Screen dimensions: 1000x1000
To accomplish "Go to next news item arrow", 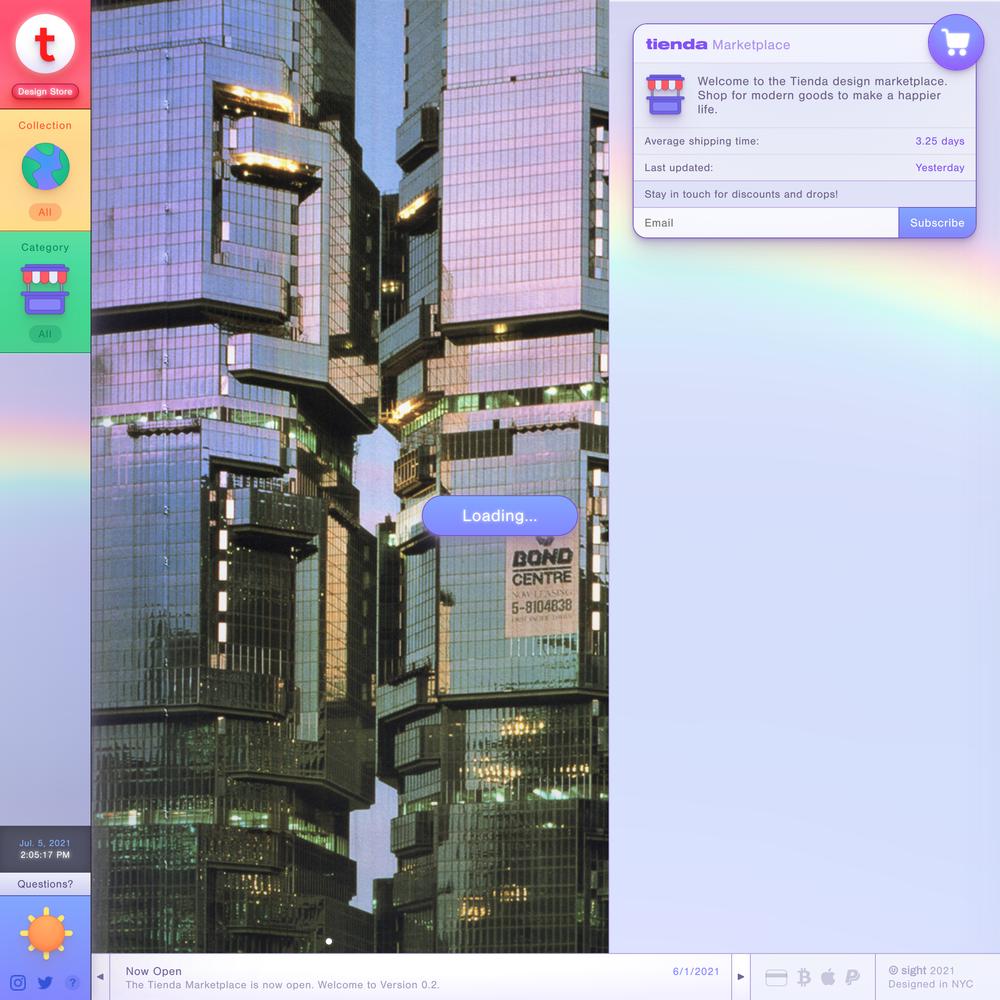I will tap(740, 976).
